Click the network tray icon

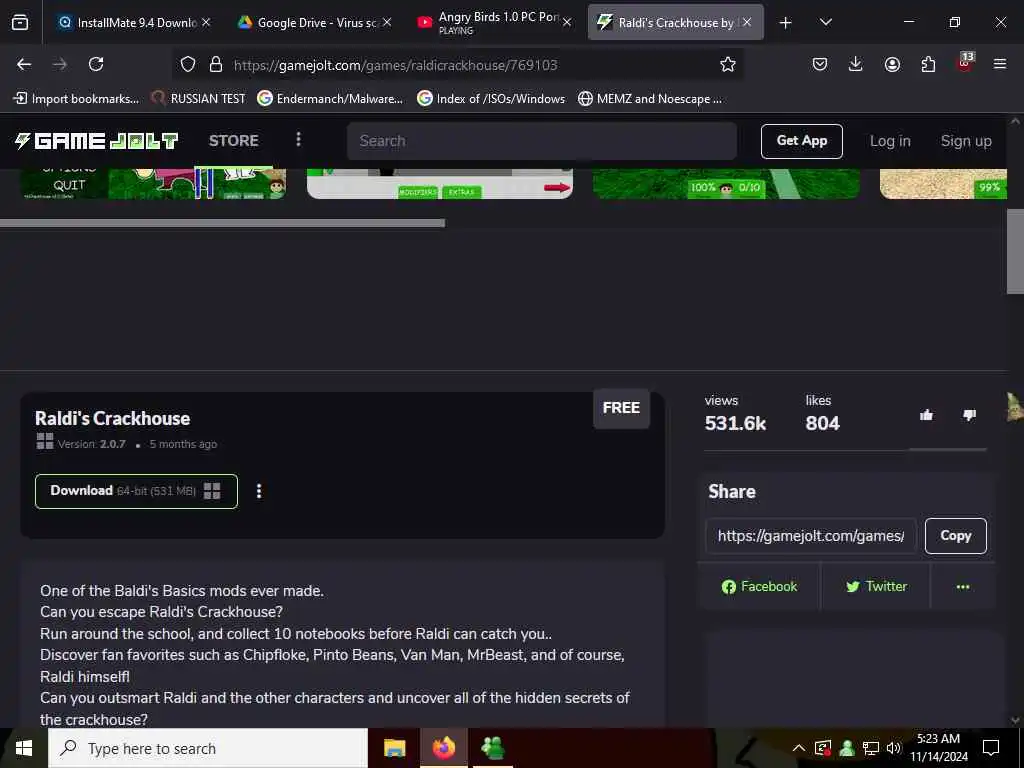point(871,748)
